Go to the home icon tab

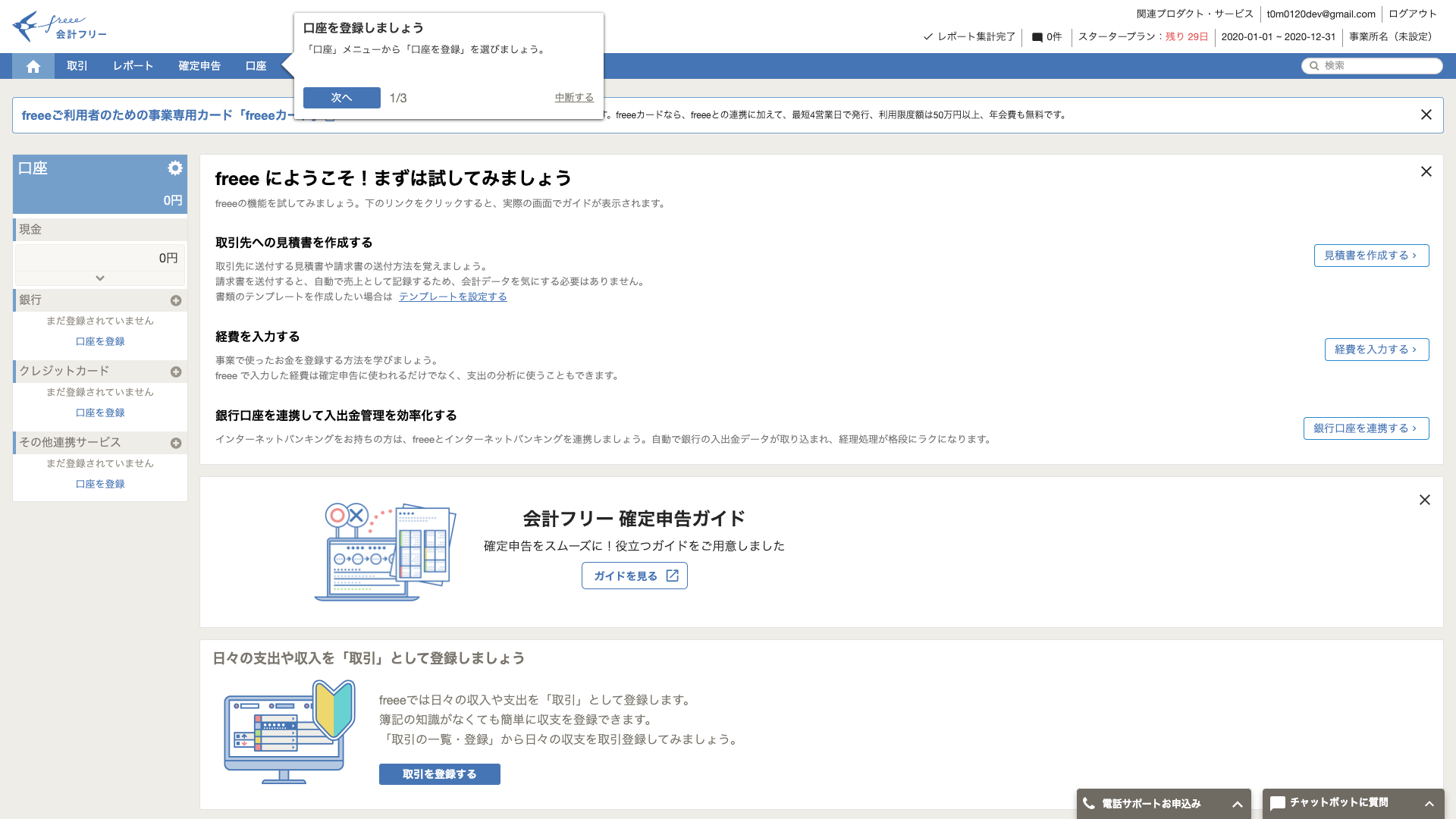click(x=33, y=66)
